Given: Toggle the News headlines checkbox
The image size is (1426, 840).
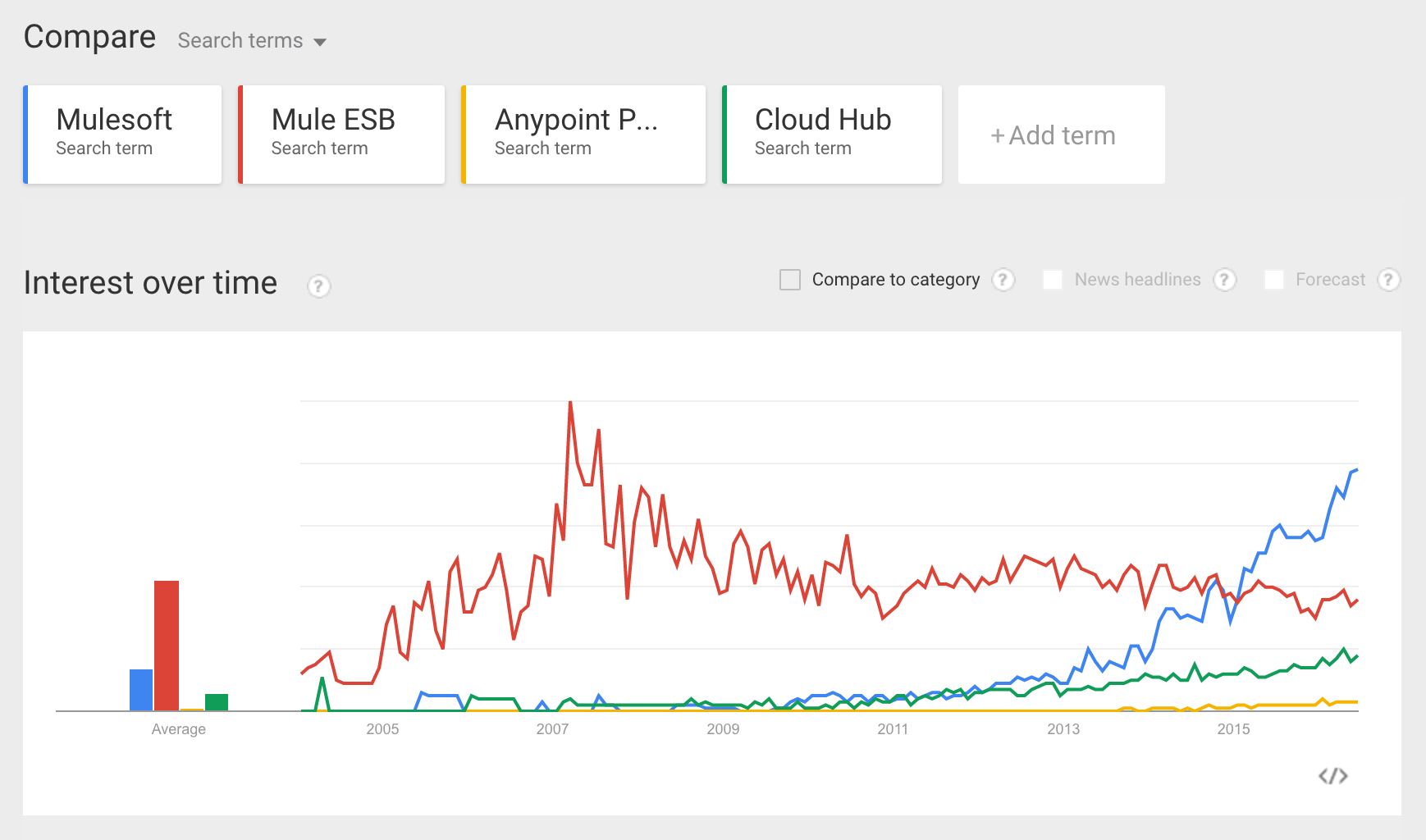Looking at the screenshot, I should pos(1053,280).
